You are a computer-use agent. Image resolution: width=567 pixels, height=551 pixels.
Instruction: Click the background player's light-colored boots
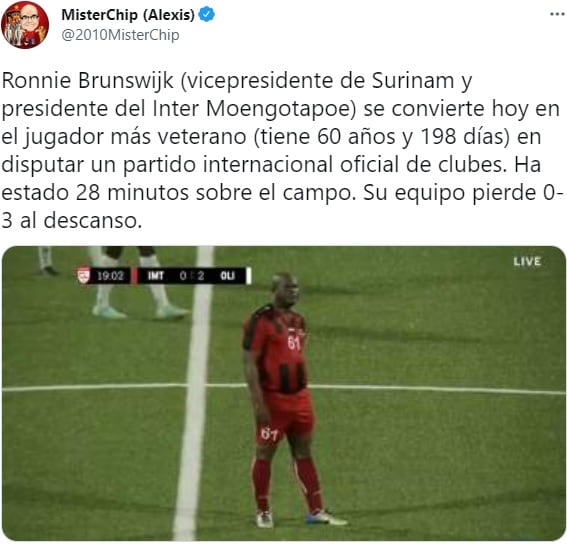140,311
